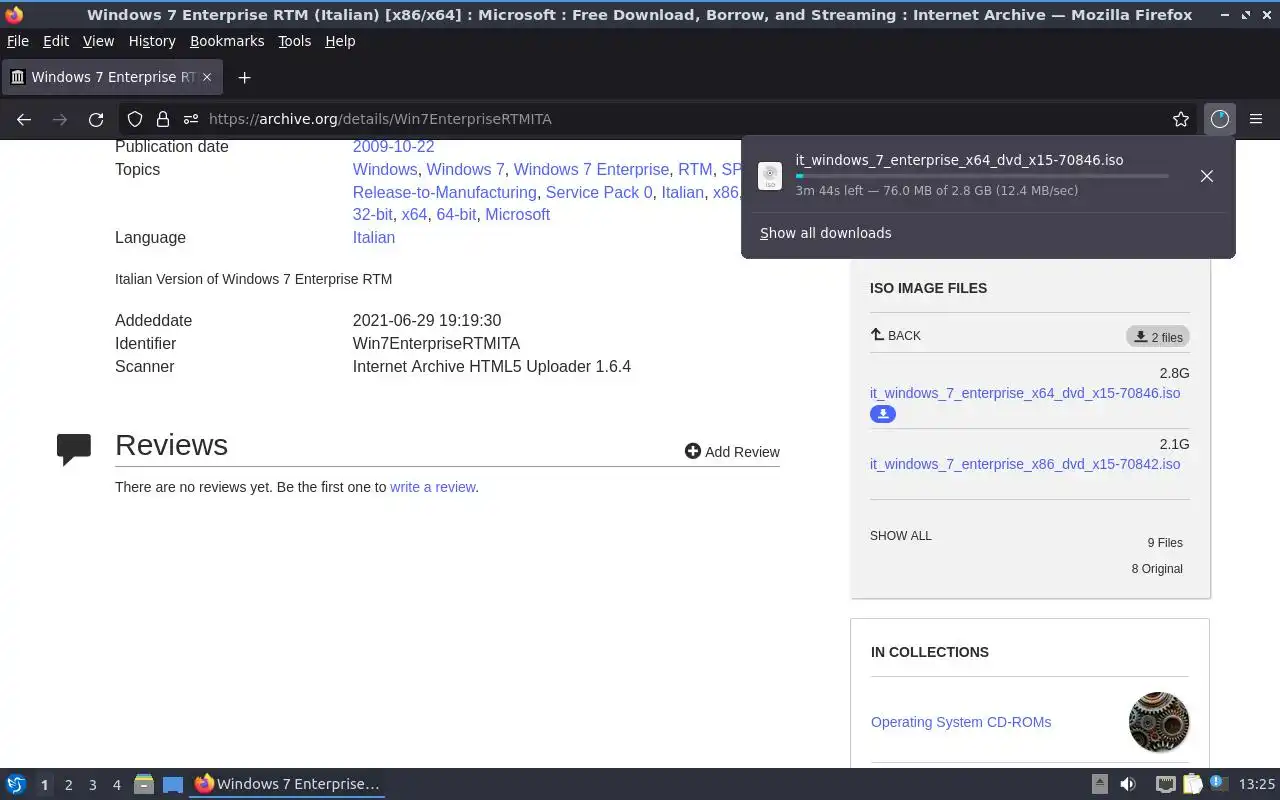Open the RTM topic link
Viewport: 1280px width, 800px height.
695,169
